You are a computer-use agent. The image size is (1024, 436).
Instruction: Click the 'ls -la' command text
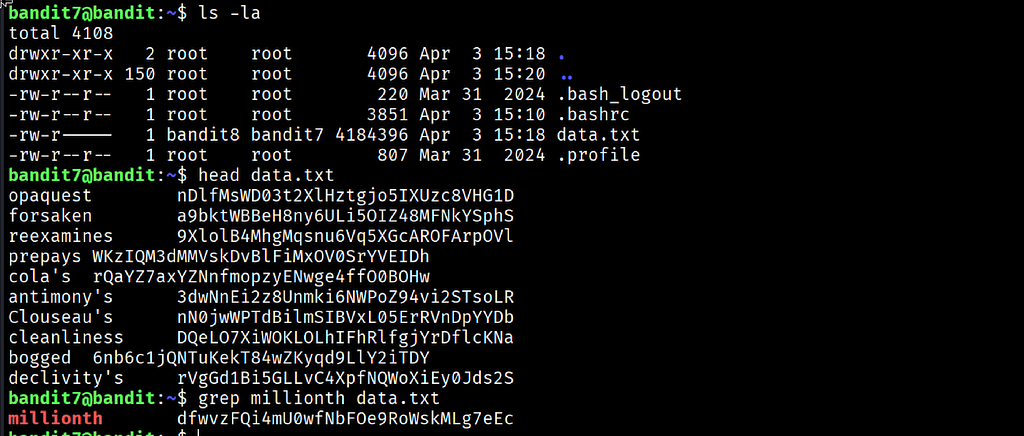(229, 13)
